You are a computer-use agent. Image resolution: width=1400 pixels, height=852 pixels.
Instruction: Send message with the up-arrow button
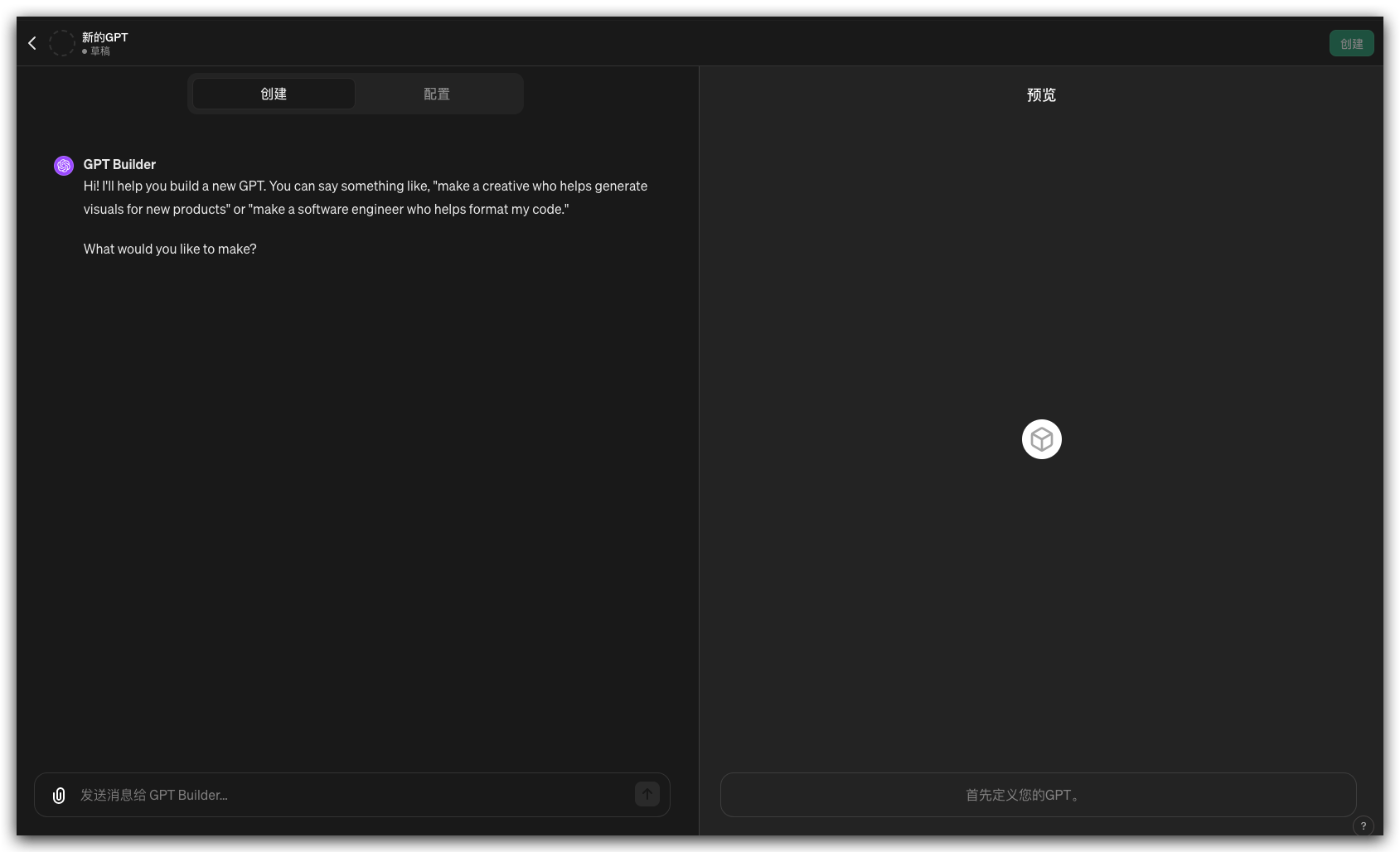pos(647,794)
